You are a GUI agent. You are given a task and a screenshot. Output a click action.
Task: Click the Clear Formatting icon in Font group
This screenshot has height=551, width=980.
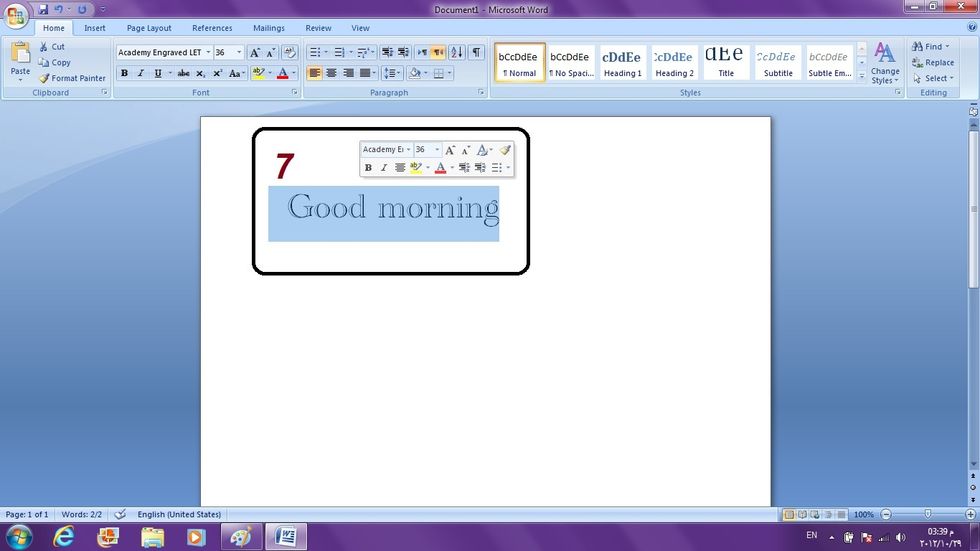(x=290, y=52)
